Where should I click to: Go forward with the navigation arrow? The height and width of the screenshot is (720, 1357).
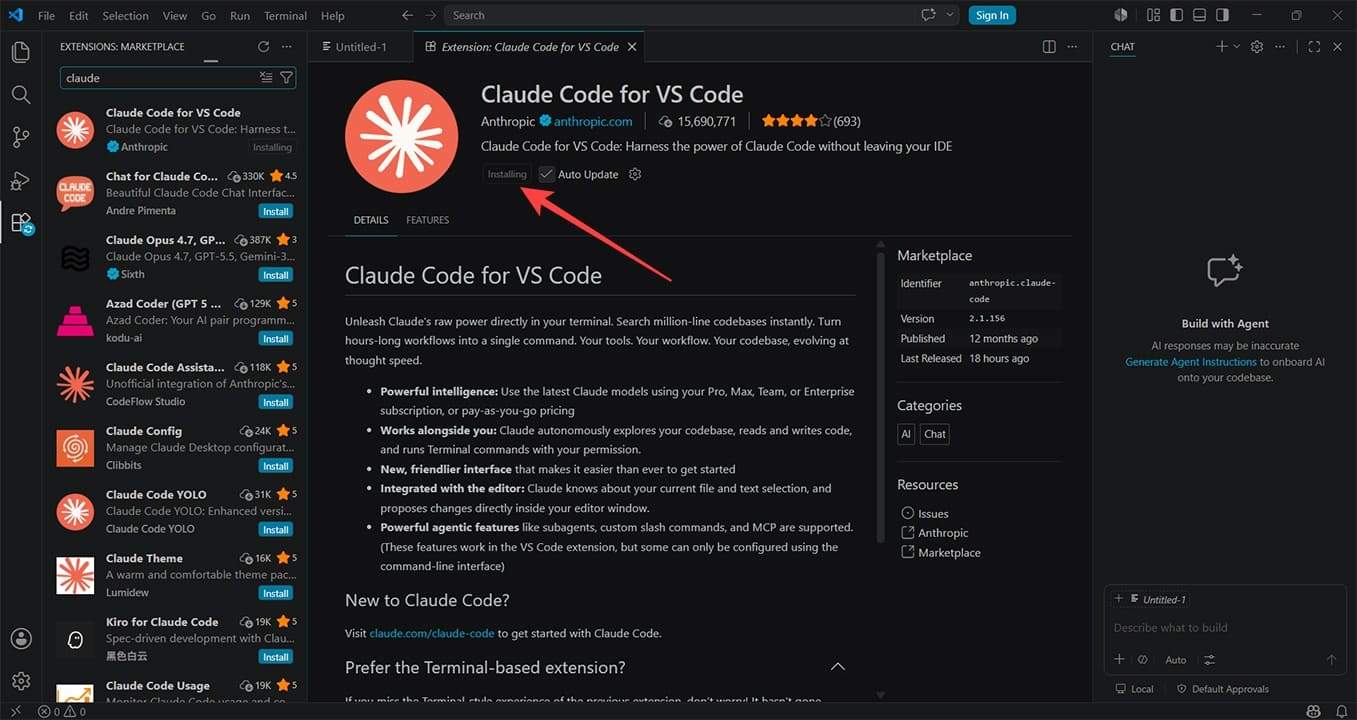[430, 15]
